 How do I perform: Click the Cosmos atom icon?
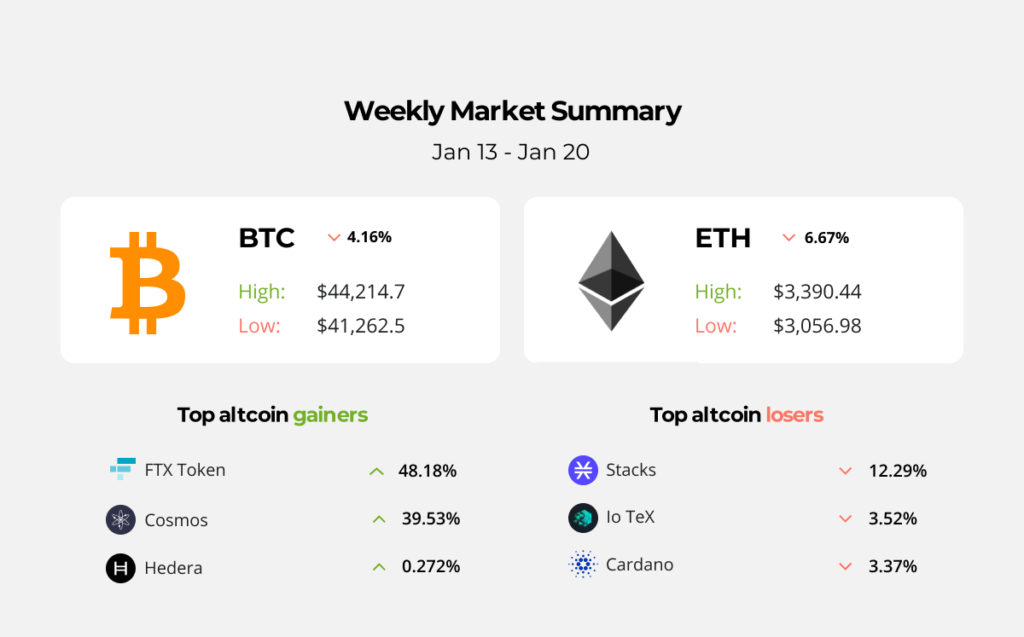(x=121, y=520)
